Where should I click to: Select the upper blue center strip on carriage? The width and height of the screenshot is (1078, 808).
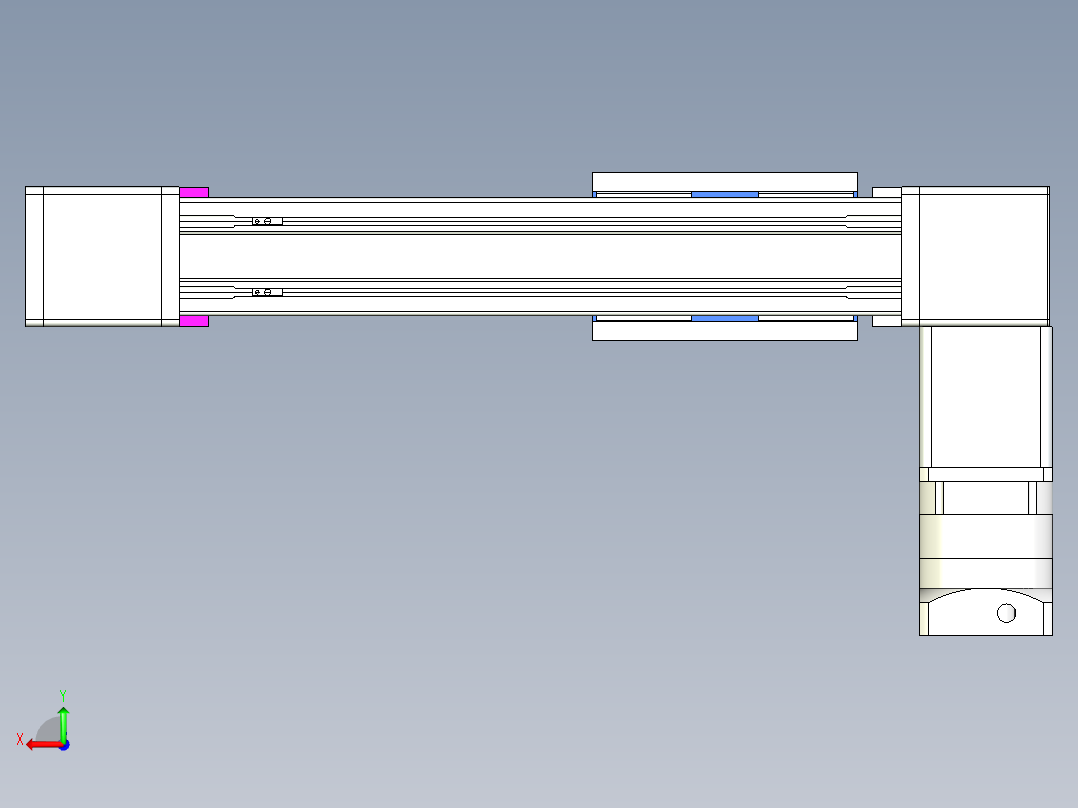725,195
